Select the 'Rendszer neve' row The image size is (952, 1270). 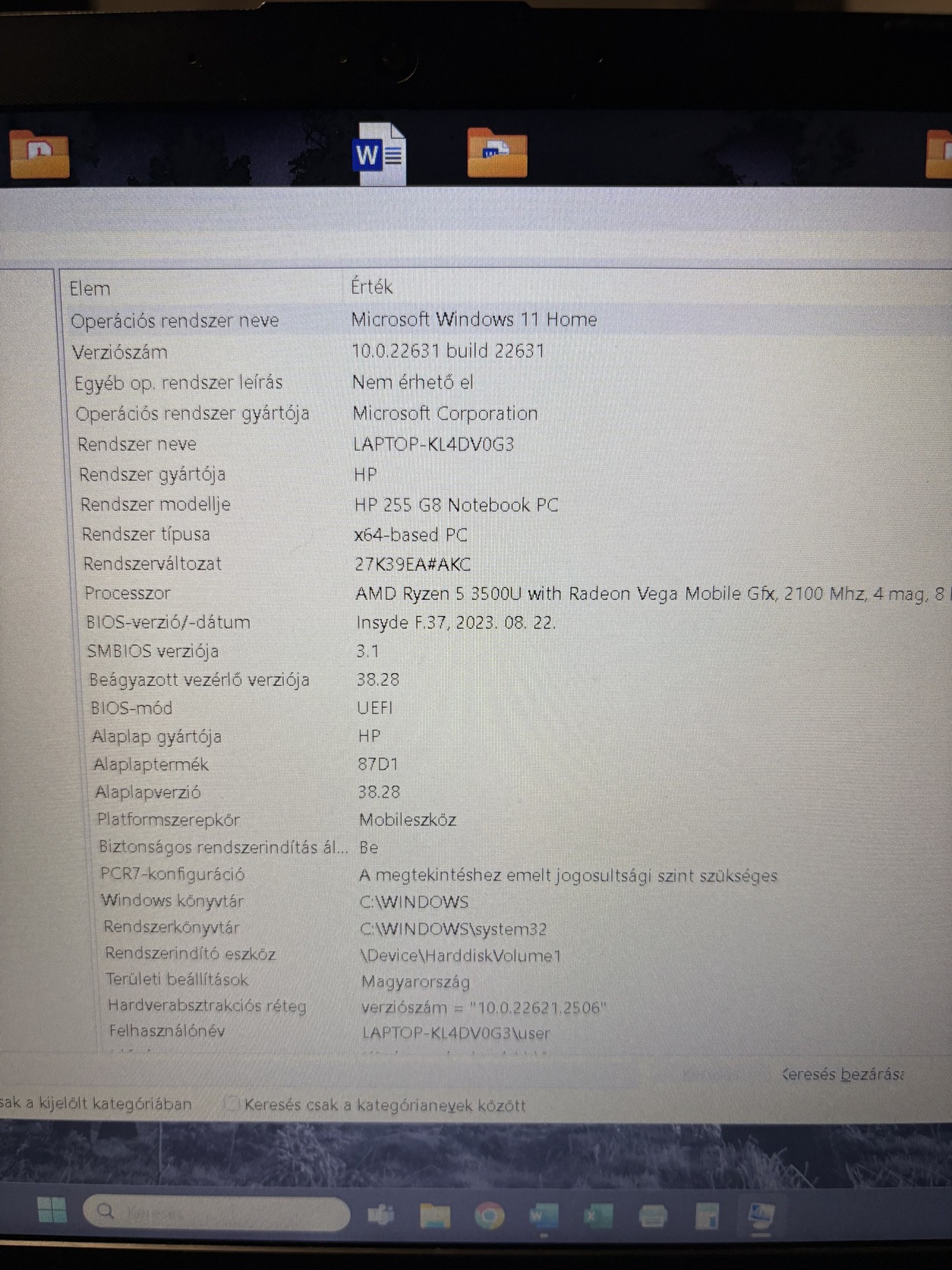pyautogui.click(x=507, y=444)
